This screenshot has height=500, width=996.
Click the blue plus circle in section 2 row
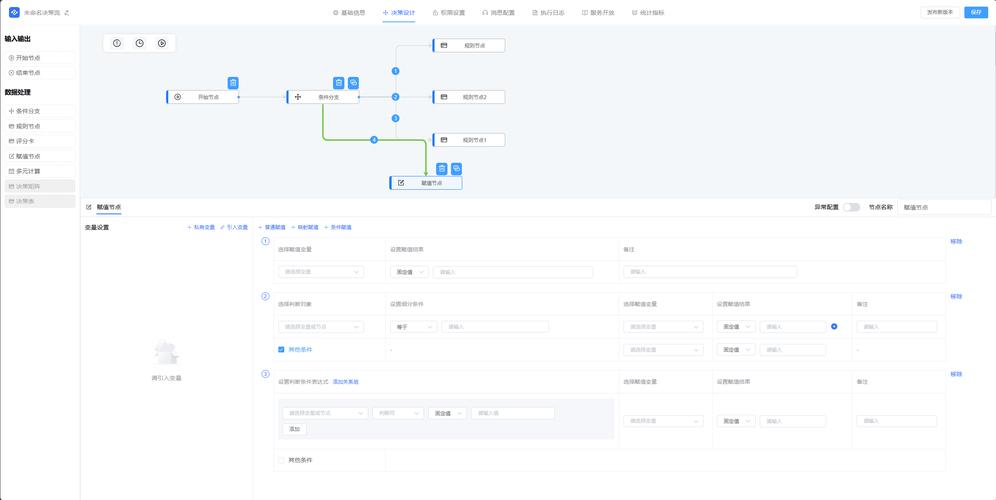coord(834,327)
